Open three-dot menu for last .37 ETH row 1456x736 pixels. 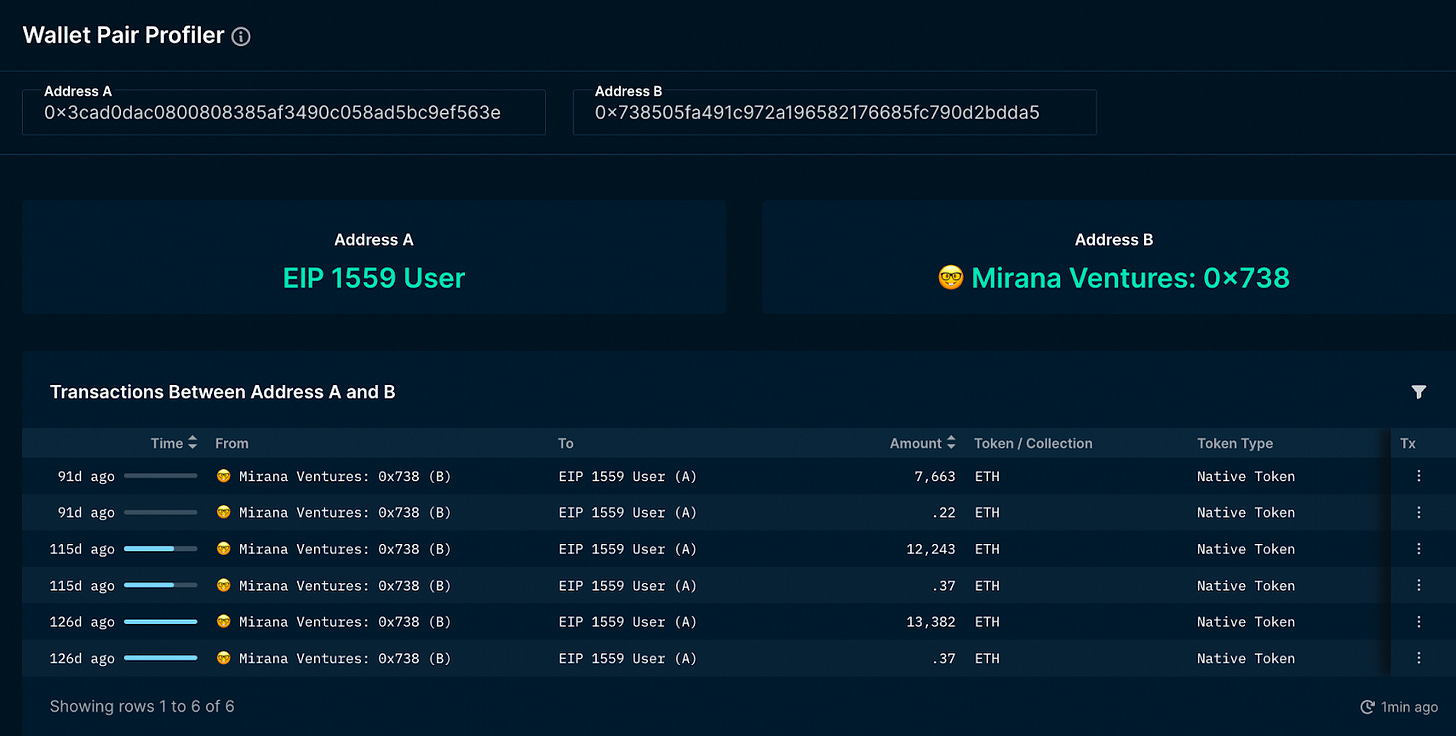tap(1418, 658)
